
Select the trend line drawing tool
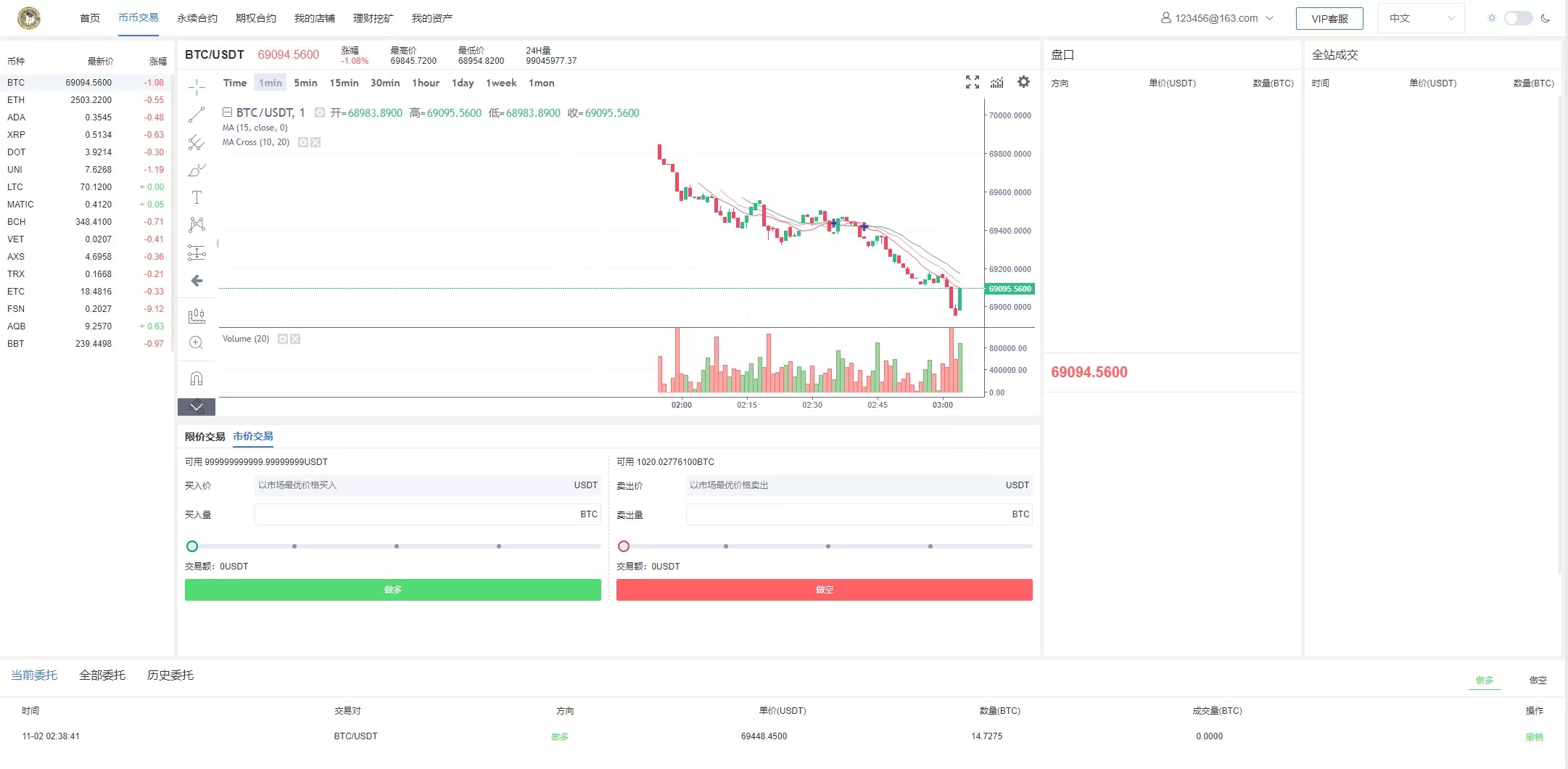[x=197, y=115]
